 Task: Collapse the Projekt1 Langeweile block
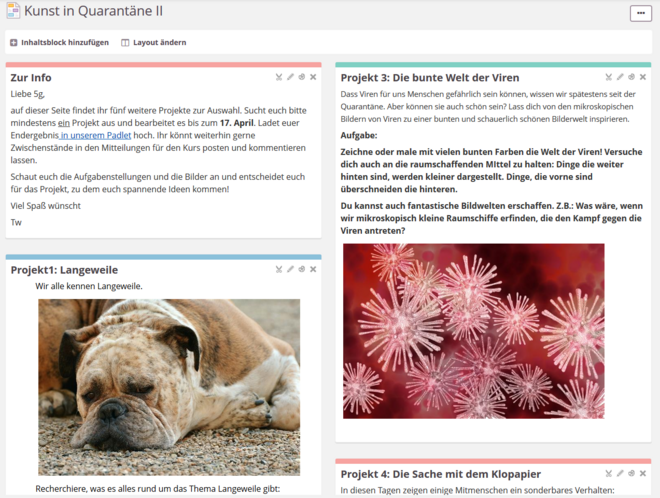[x=280, y=269]
